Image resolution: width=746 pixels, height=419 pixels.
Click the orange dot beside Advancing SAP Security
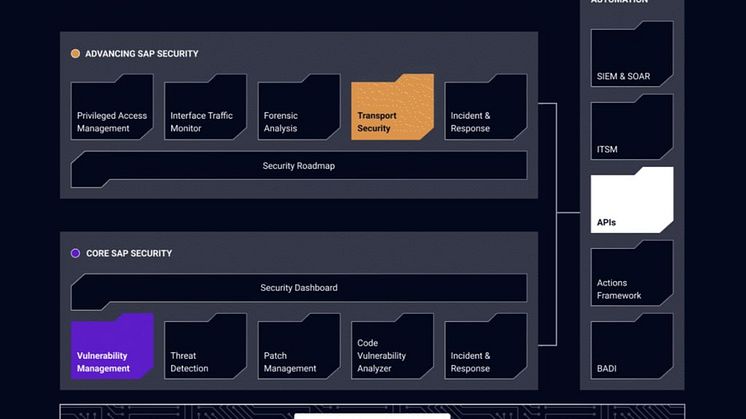click(x=75, y=54)
